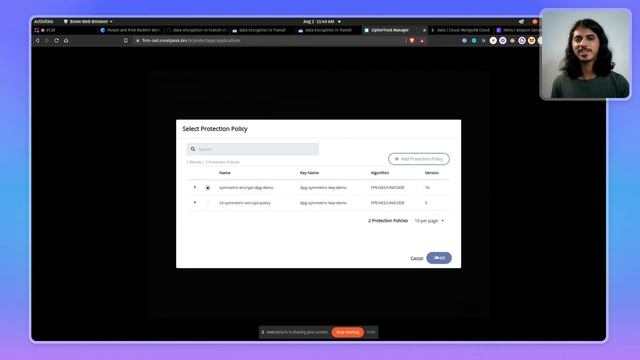
Task: Click the search magnifier icon in dialog
Action: pyautogui.click(x=193, y=149)
